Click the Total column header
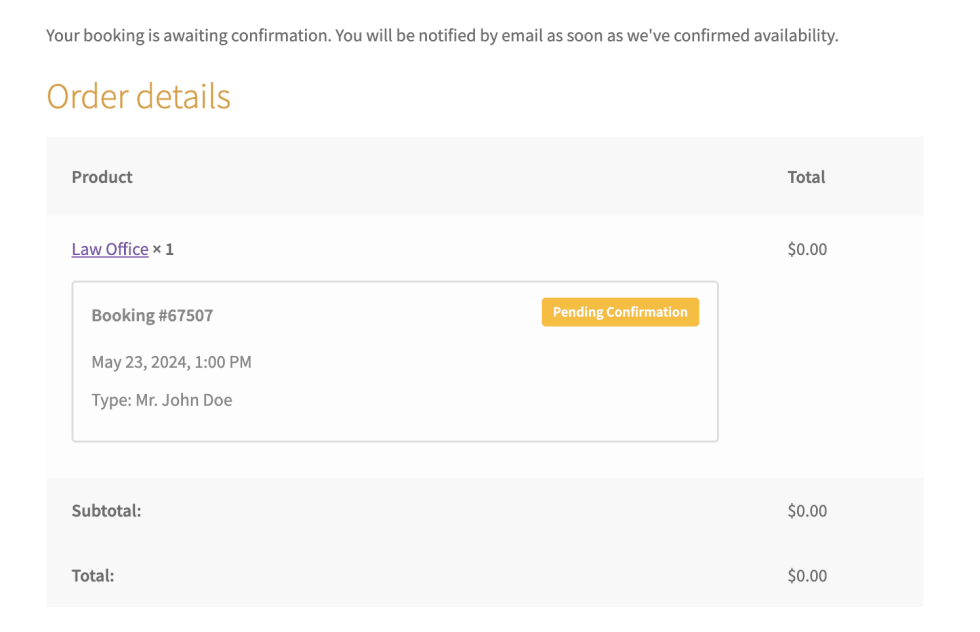Image resolution: width=980 pixels, height=632 pixels. pos(806,177)
